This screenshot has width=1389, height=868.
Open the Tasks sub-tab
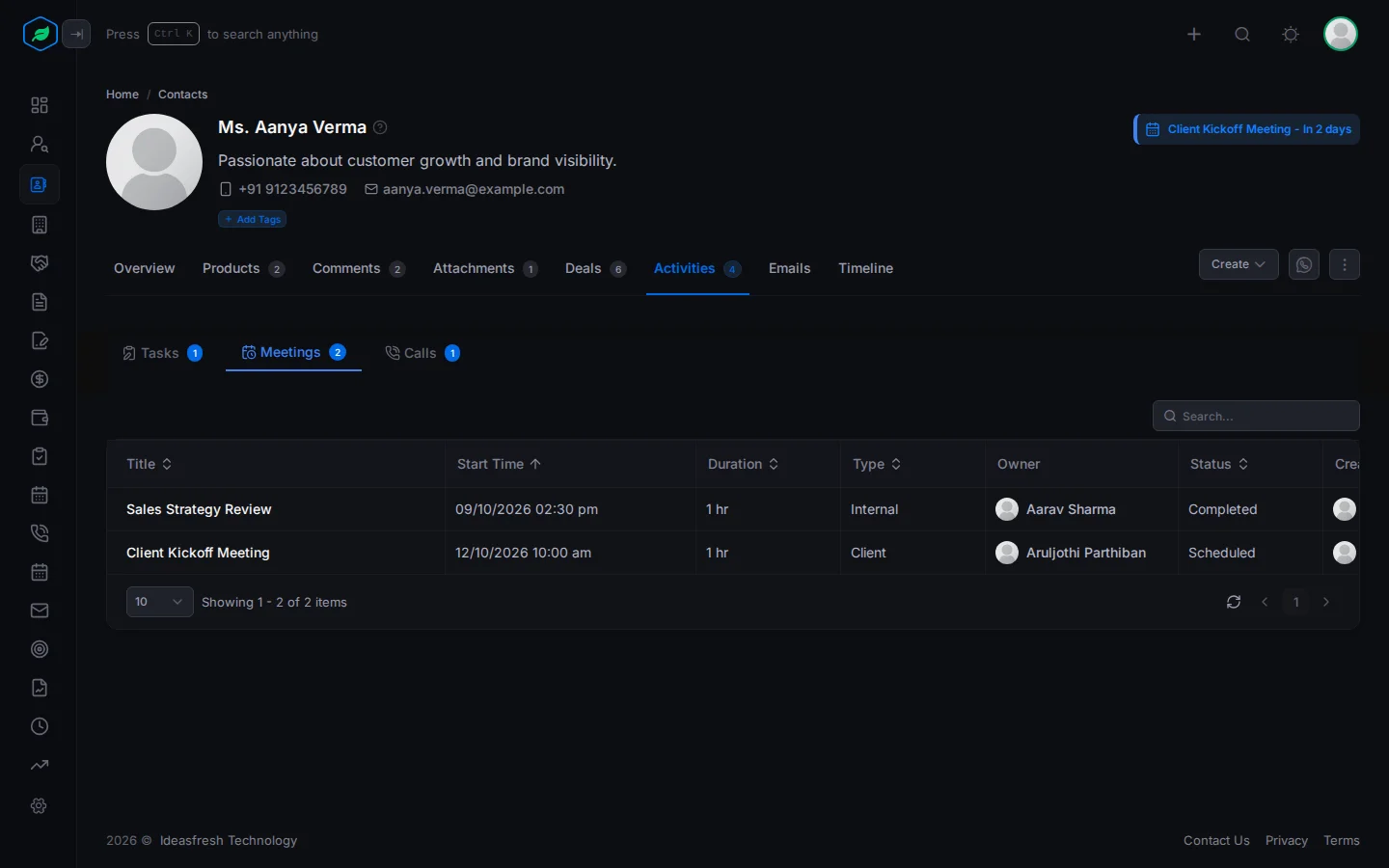pyautogui.click(x=162, y=353)
